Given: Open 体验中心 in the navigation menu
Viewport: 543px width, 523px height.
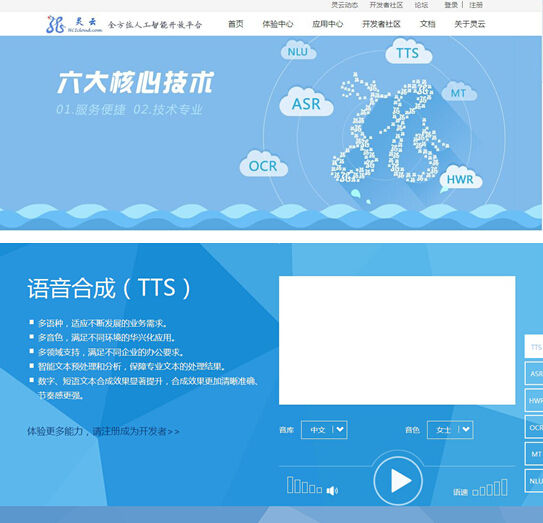Looking at the screenshot, I should 278,24.
